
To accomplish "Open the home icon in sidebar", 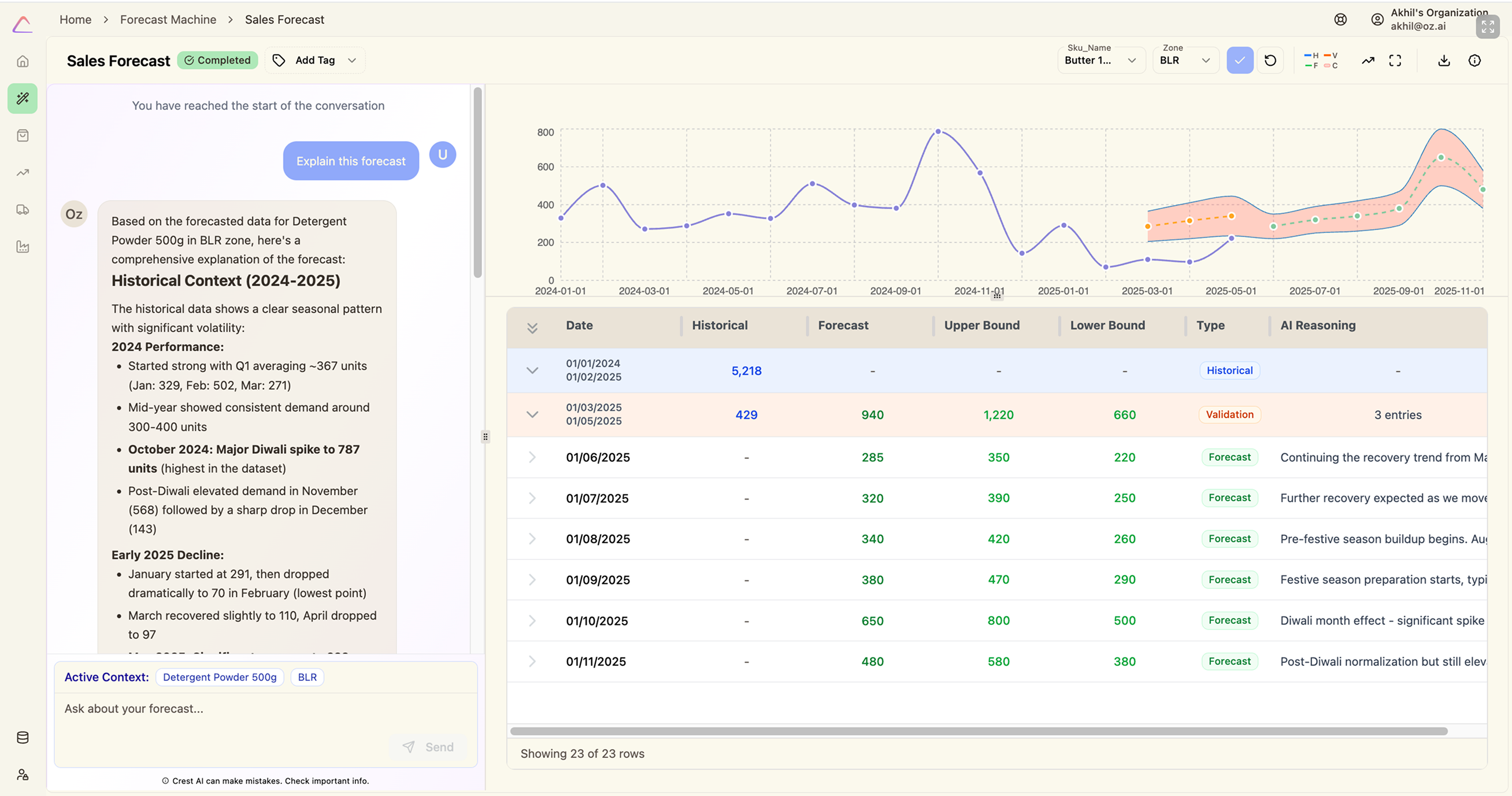I will pyautogui.click(x=23, y=61).
